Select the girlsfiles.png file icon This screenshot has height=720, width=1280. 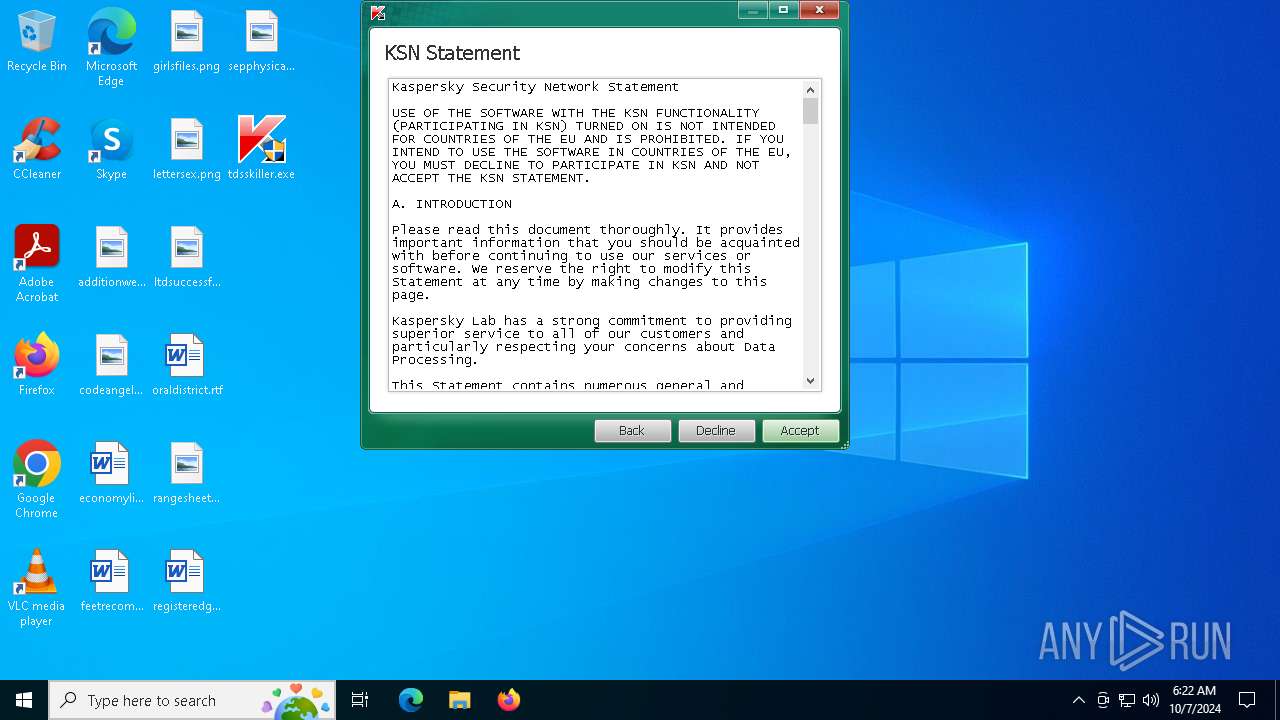(x=186, y=42)
